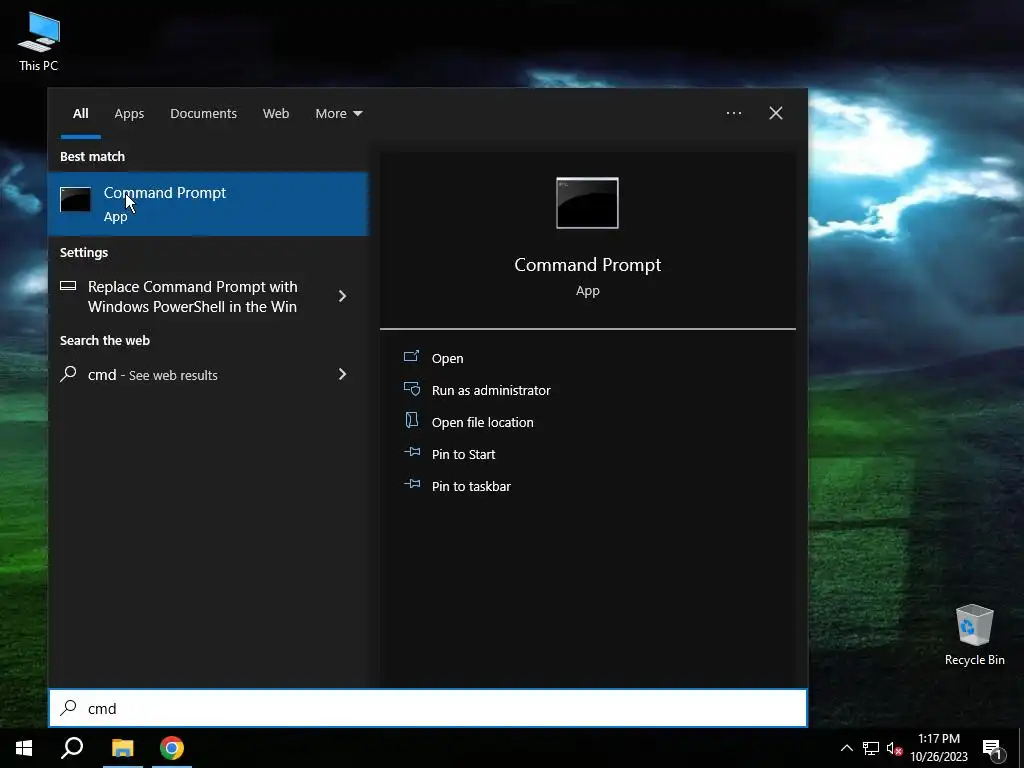This screenshot has width=1024, height=768.
Task: Choose Open file location
Action: point(483,423)
